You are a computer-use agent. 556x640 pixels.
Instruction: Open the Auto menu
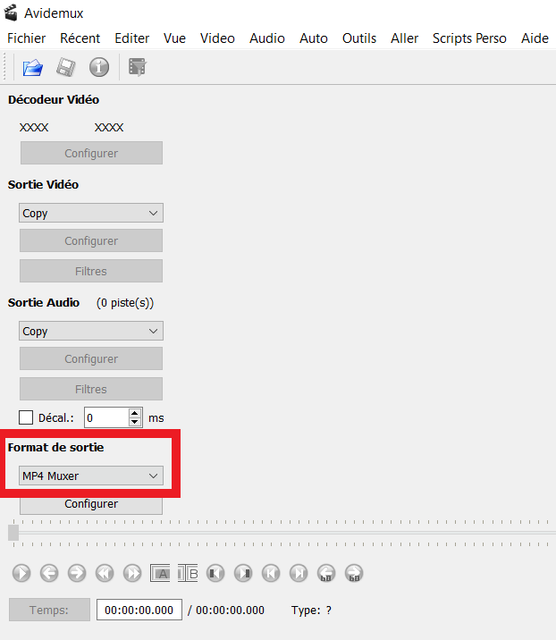314,38
